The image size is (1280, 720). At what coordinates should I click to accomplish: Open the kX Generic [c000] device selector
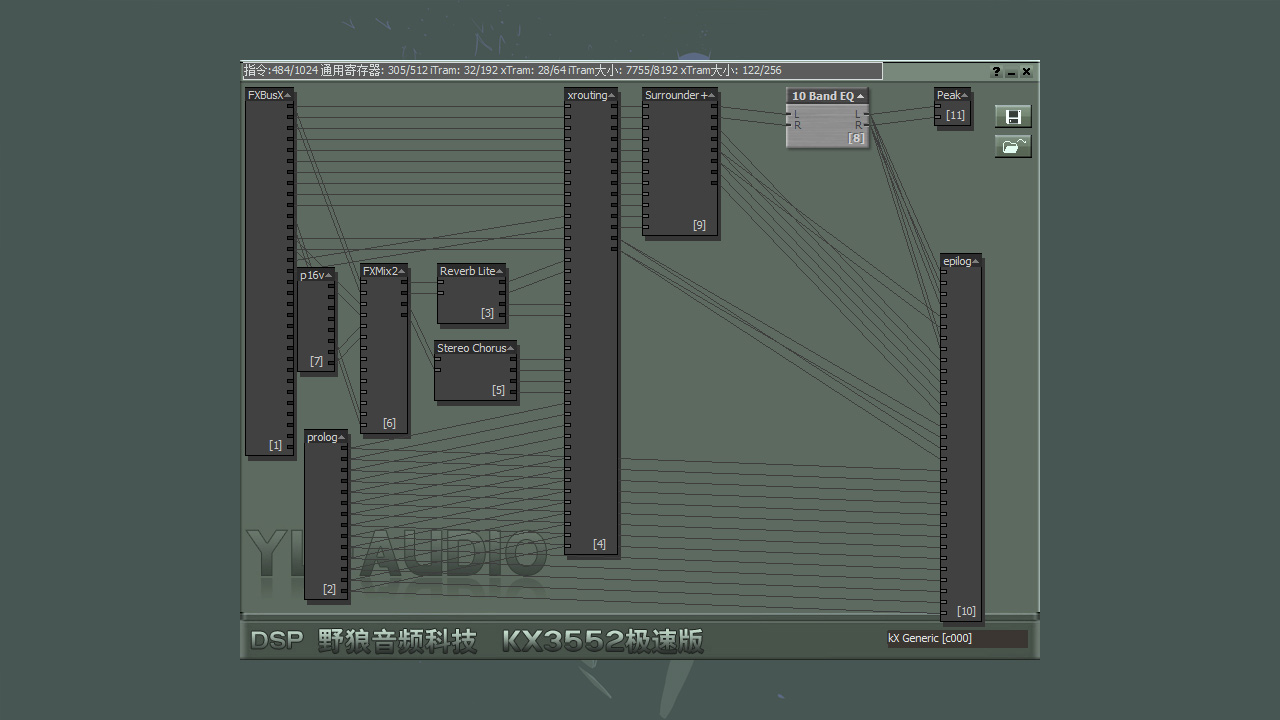point(956,638)
